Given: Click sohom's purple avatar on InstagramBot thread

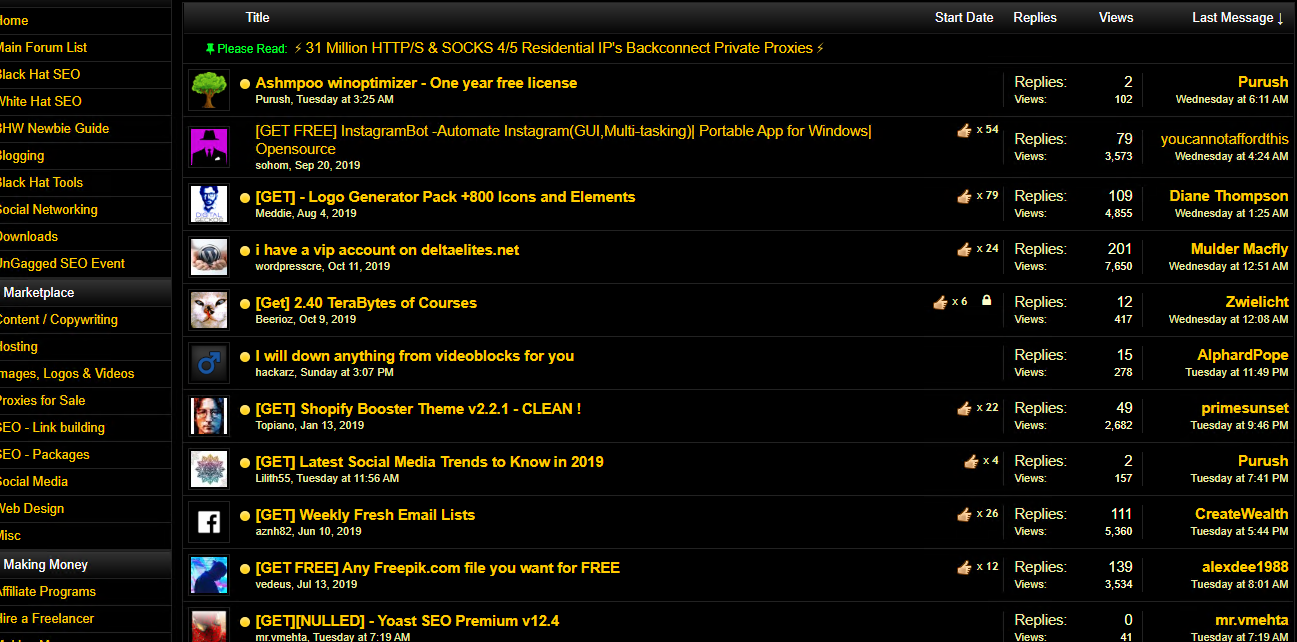Looking at the screenshot, I should tap(209, 147).
